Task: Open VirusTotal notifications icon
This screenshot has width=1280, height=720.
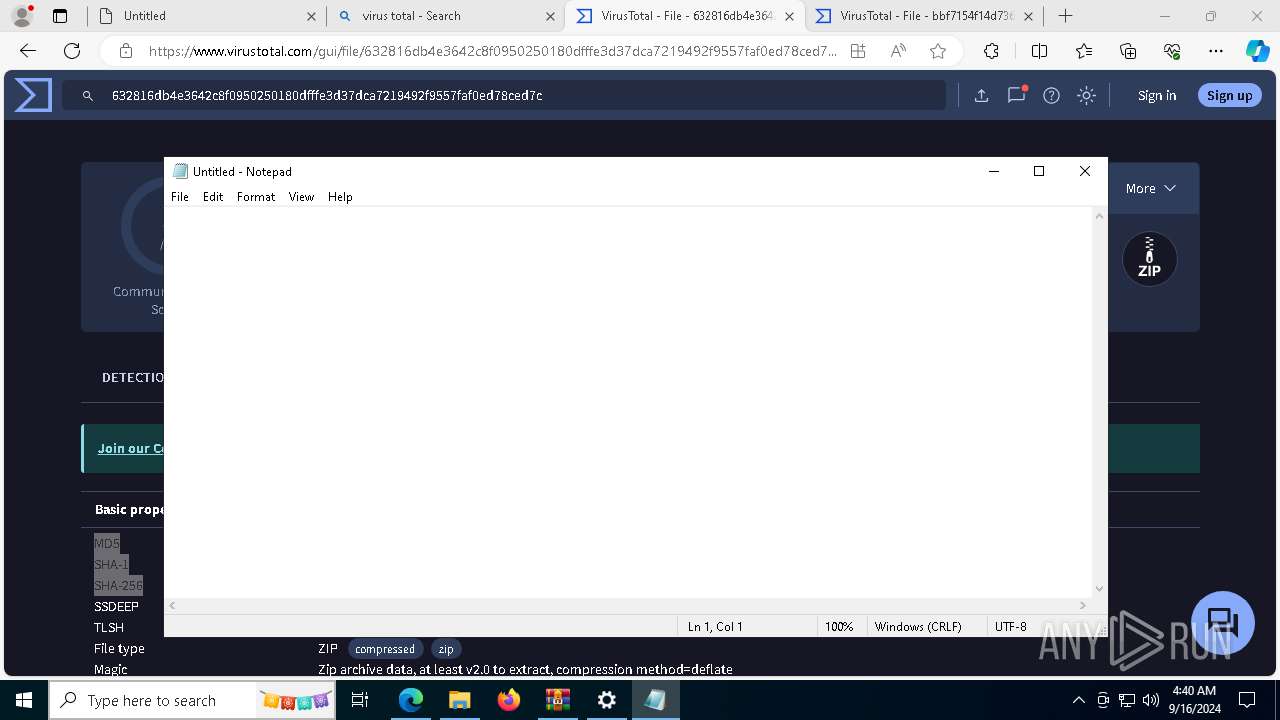Action: (1017, 95)
